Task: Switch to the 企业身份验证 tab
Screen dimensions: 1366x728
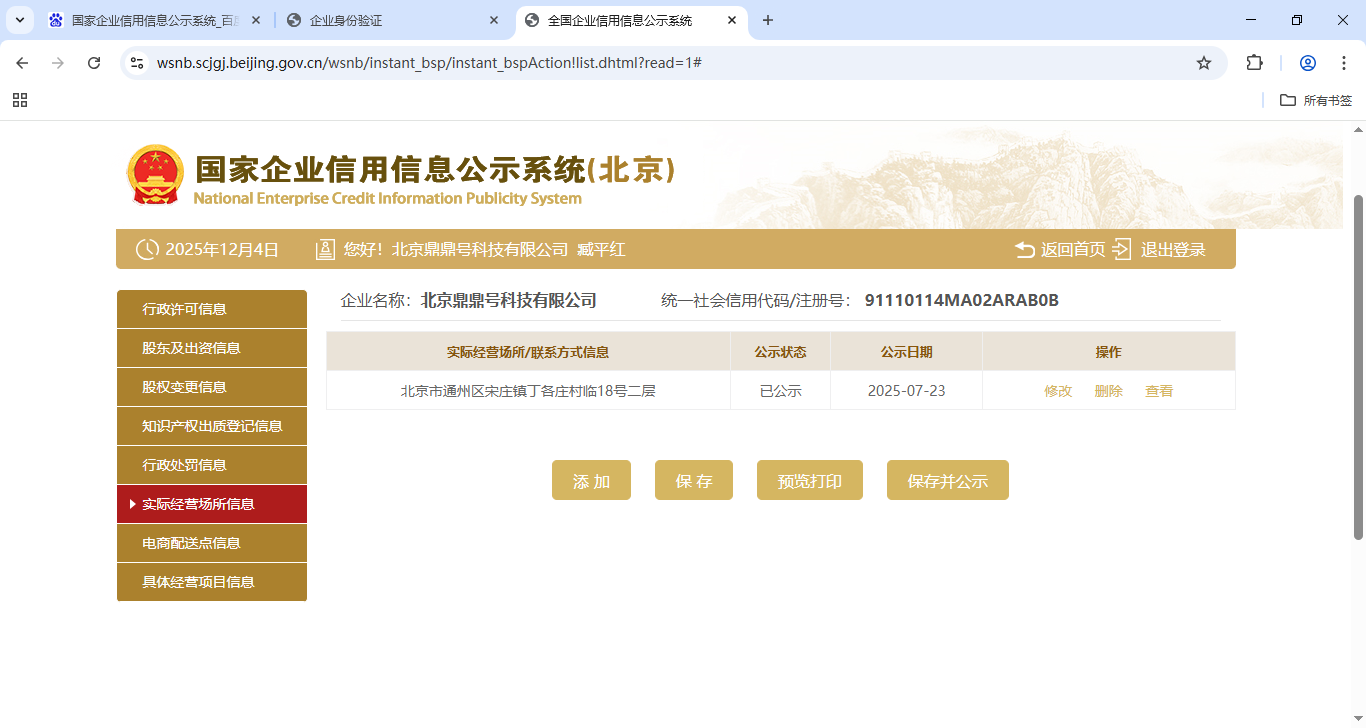Action: coord(393,20)
